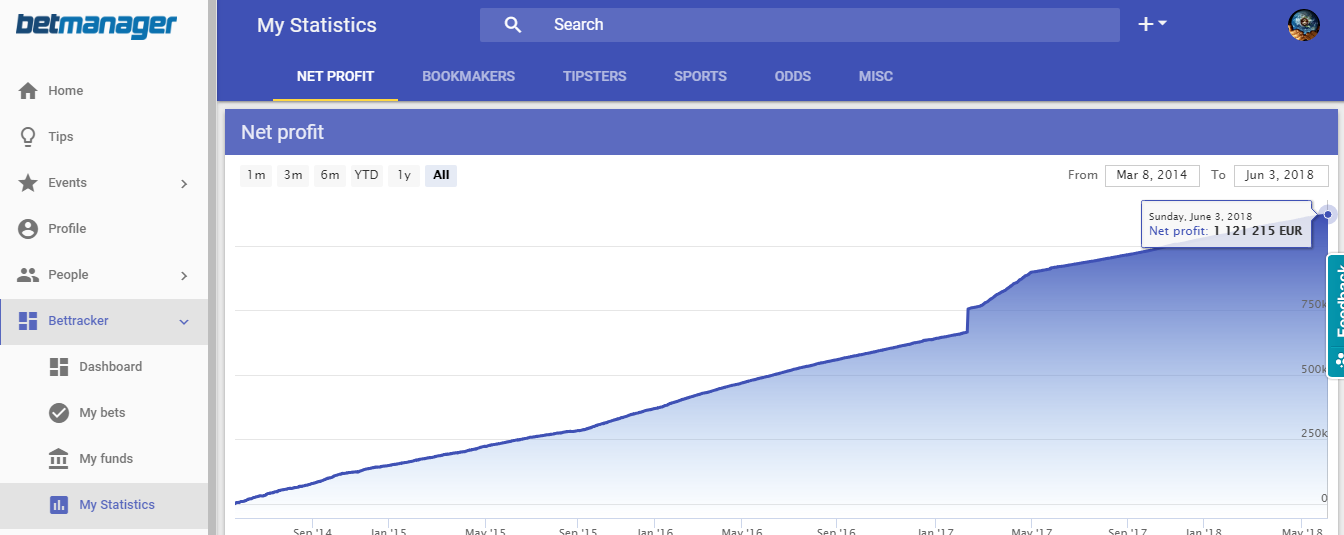
Task: Expand the People submenu arrow
Action: 184,275
